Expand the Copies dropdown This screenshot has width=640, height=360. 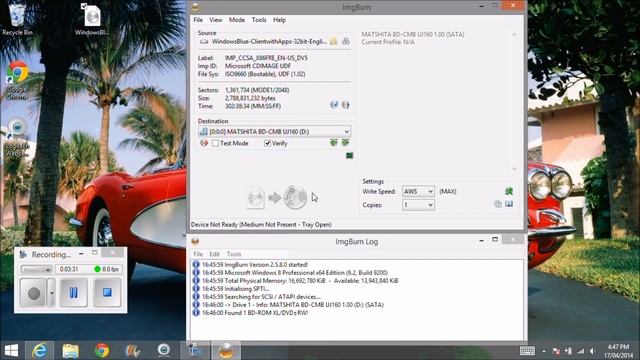[430, 205]
